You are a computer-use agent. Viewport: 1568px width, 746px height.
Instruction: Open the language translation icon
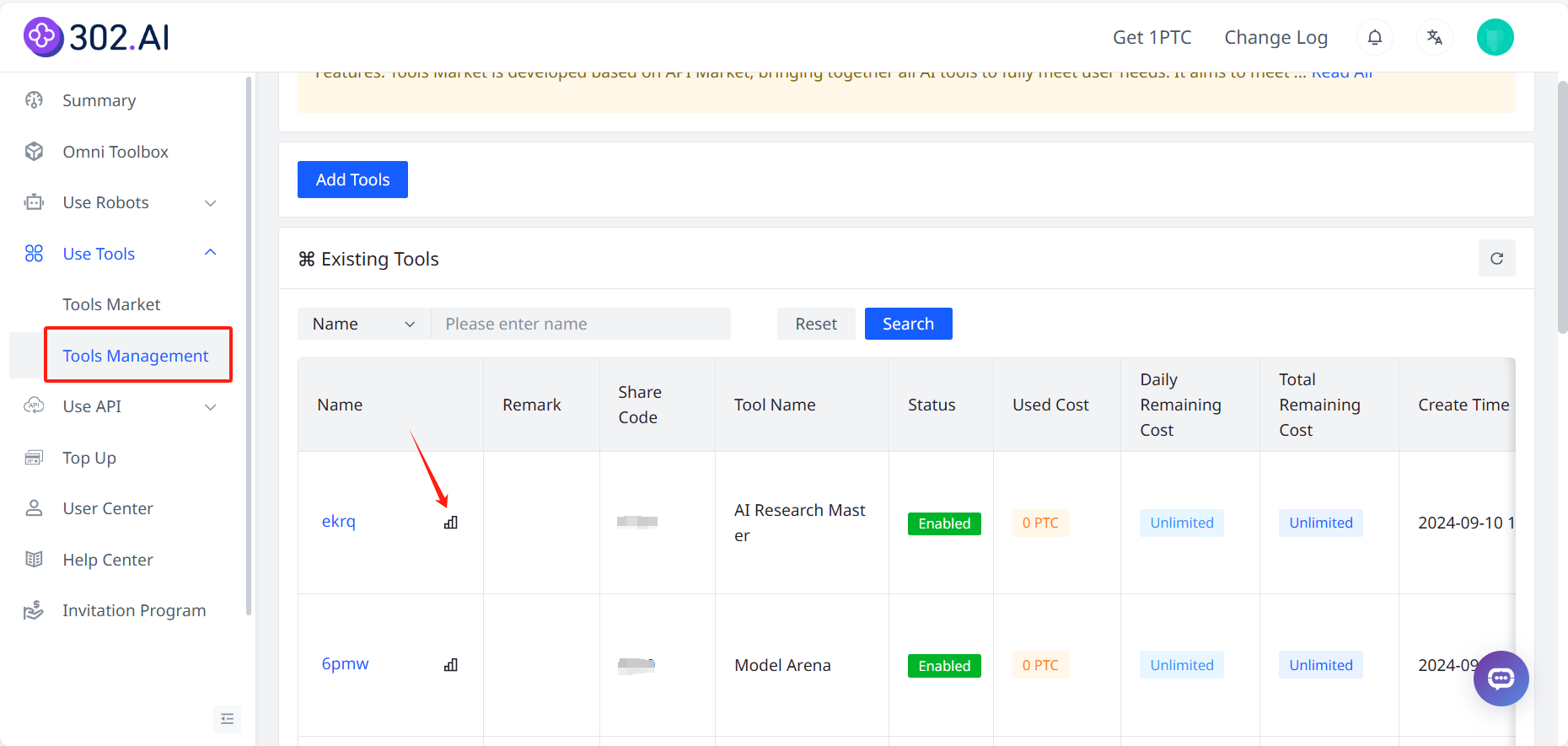coord(1435,37)
